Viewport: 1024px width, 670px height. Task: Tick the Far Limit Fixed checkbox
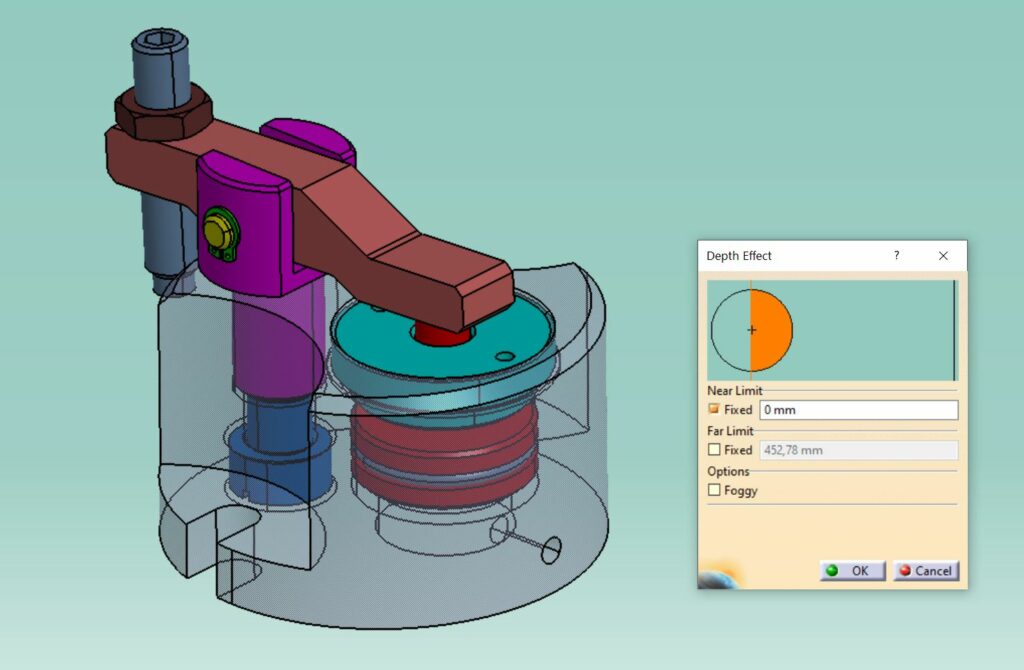[714, 450]
